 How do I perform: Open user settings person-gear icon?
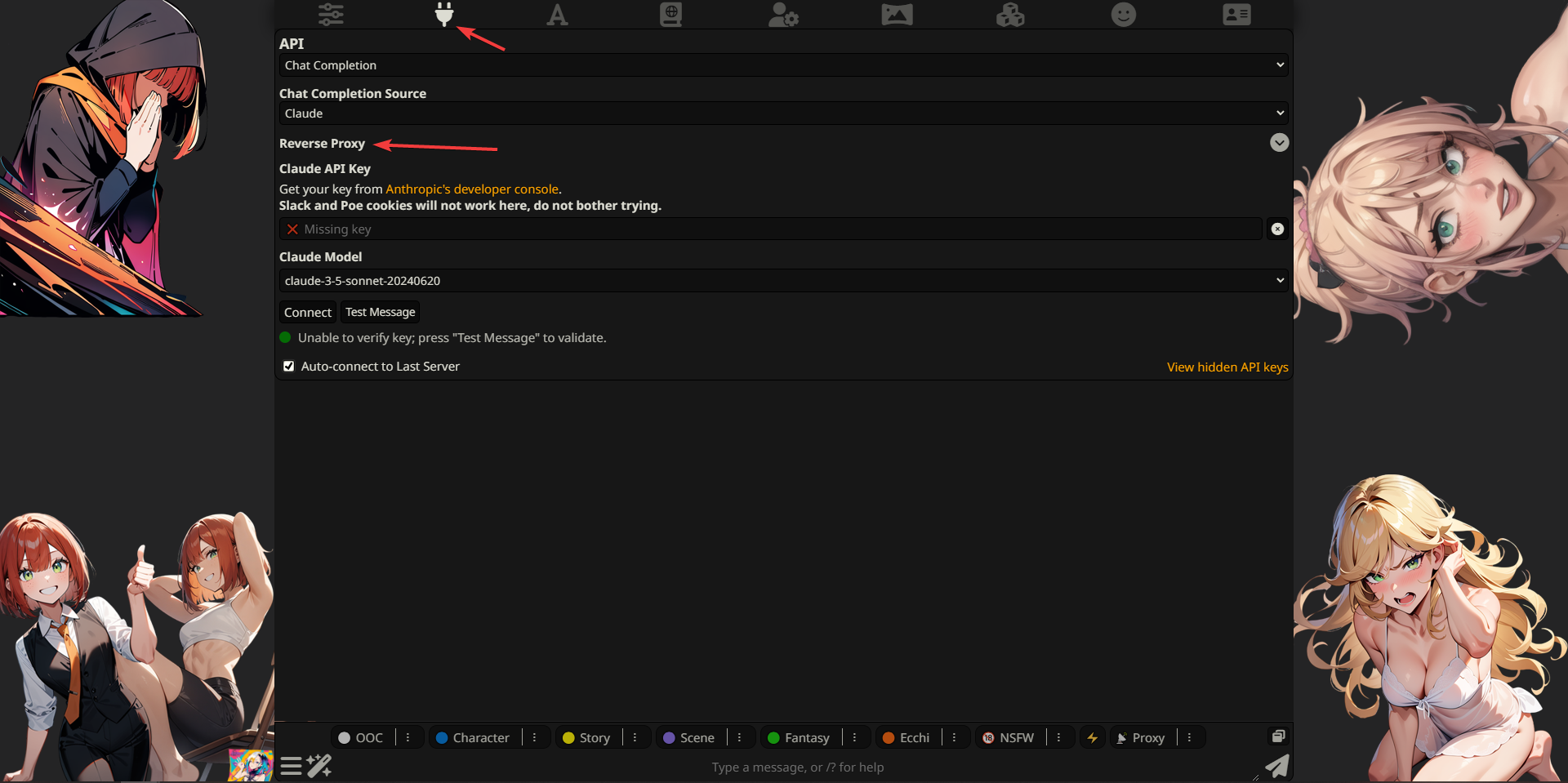(783, 15)
